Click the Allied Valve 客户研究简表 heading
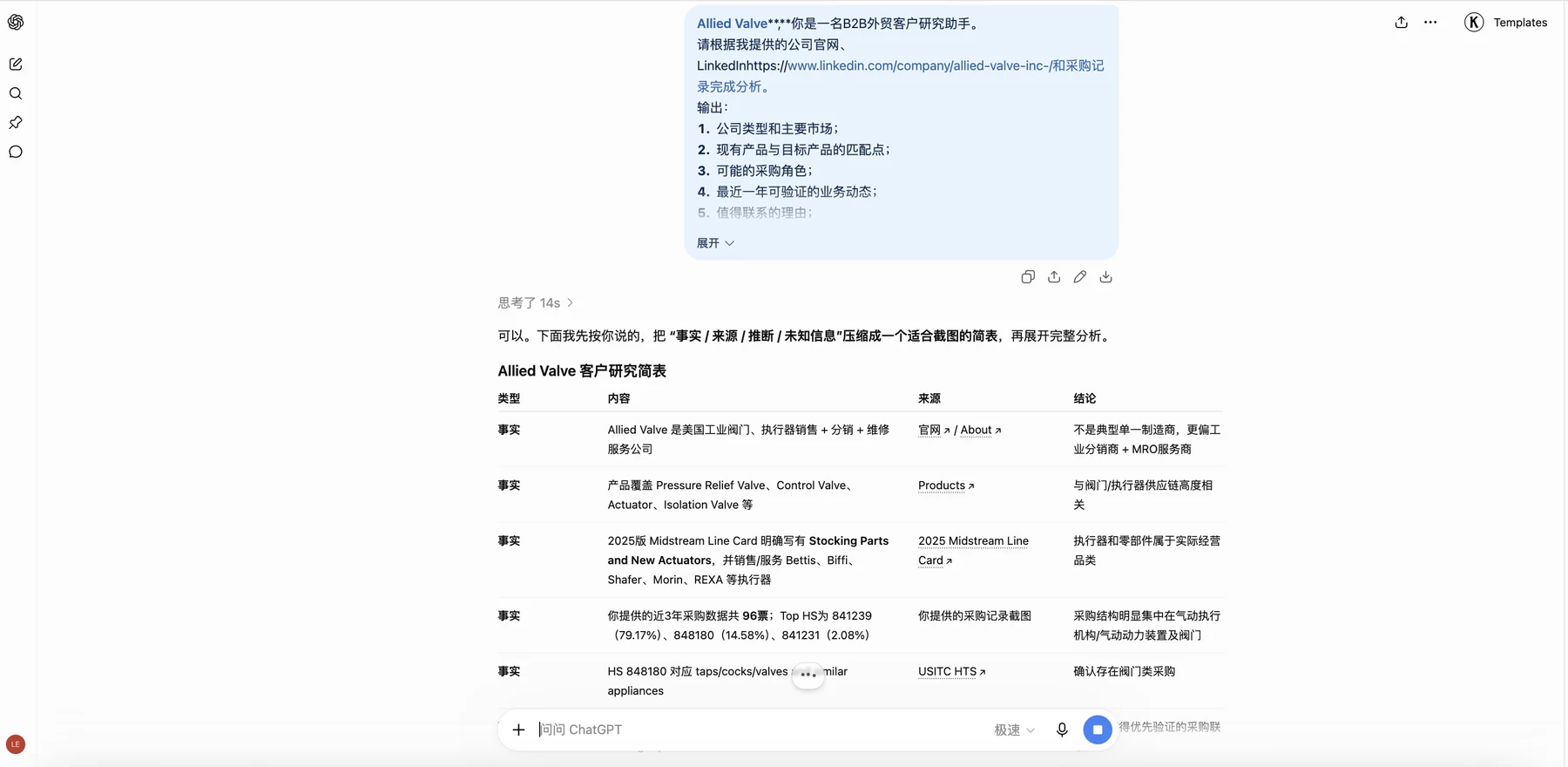1568x767 pixels. [x=582, y=371]
